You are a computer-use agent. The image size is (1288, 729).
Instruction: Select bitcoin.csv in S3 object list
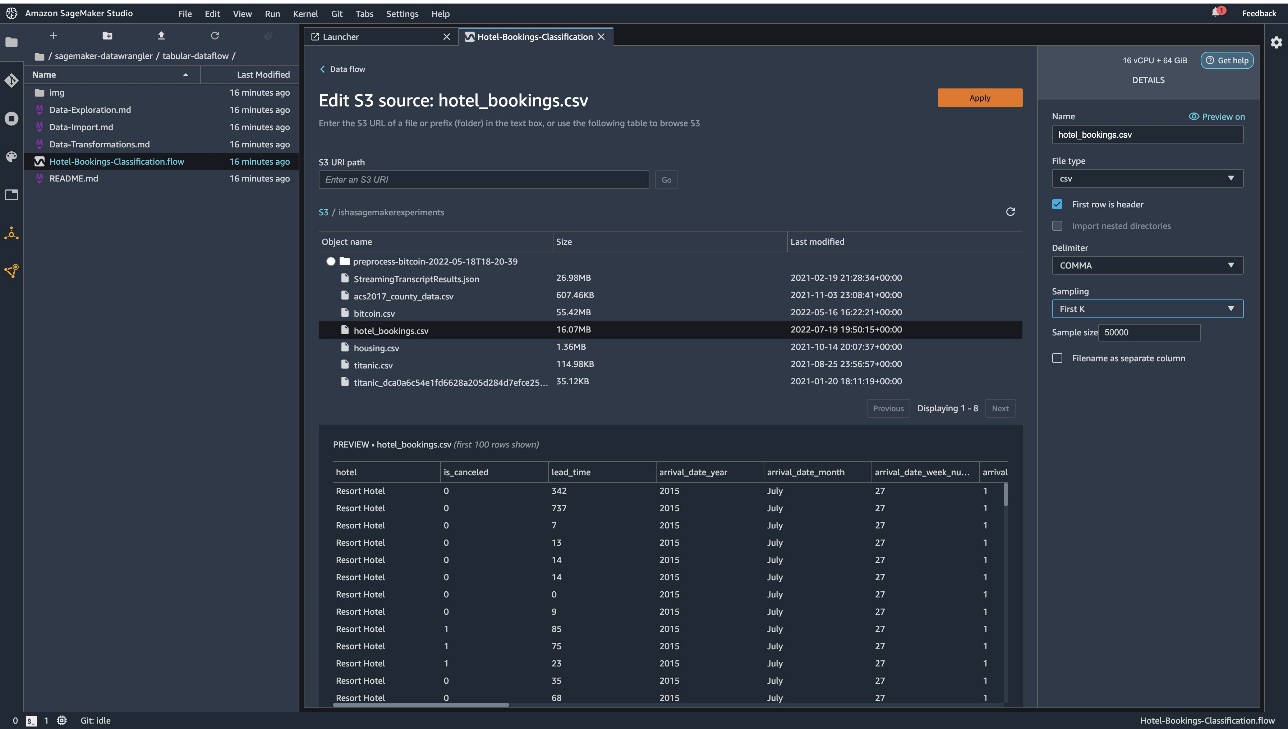(x=670, y=313)
